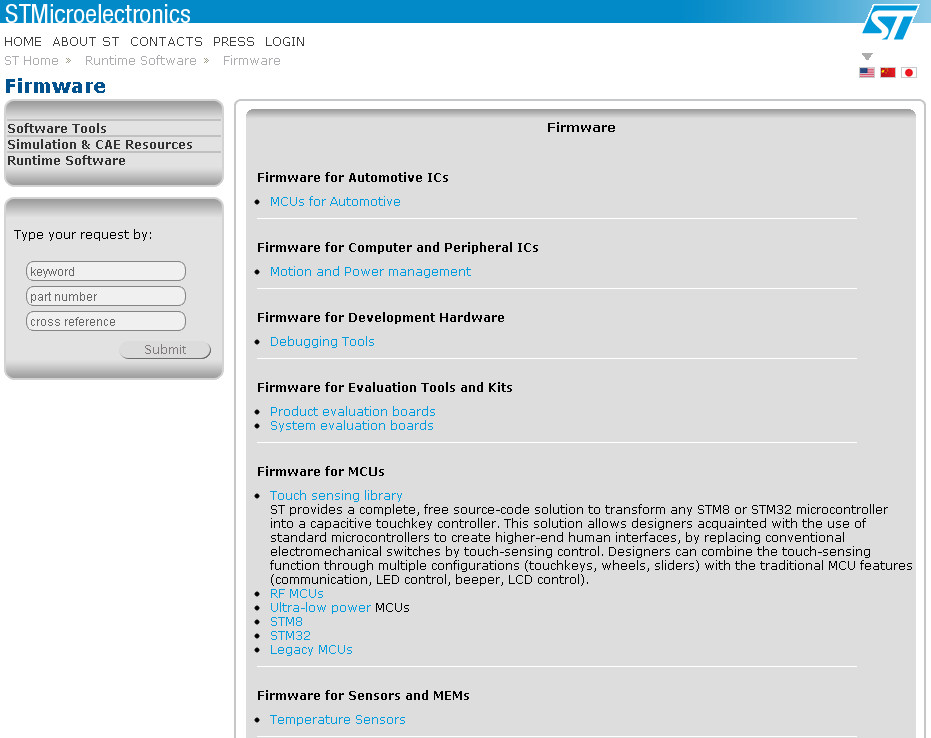This screenshot has height=738, width=931.
Task: Click the STMicroelectronics header title
Action: coord(97,13)
